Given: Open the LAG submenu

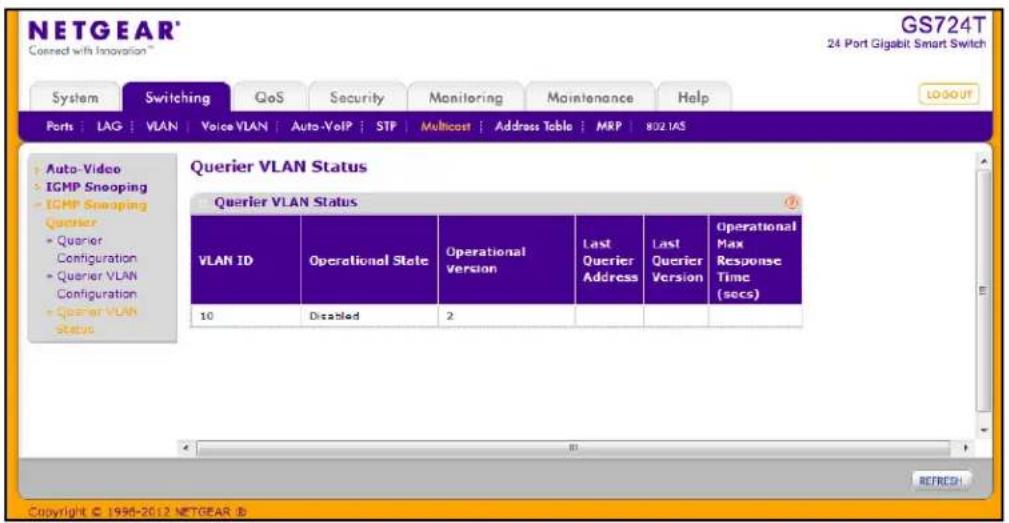Looking at the screenshot, I should point(109,126).
